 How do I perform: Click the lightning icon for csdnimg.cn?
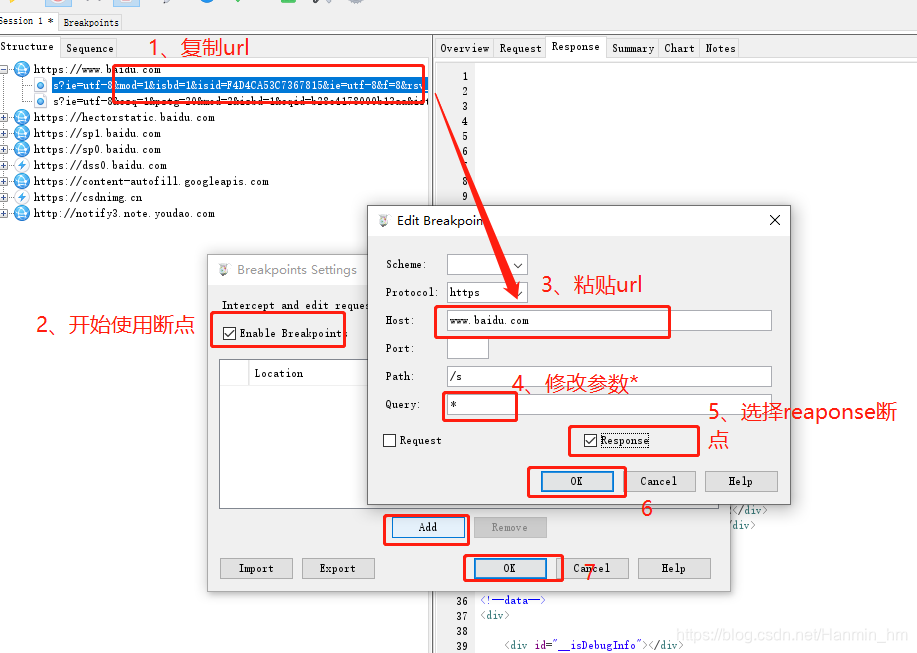tap(22, 198)
